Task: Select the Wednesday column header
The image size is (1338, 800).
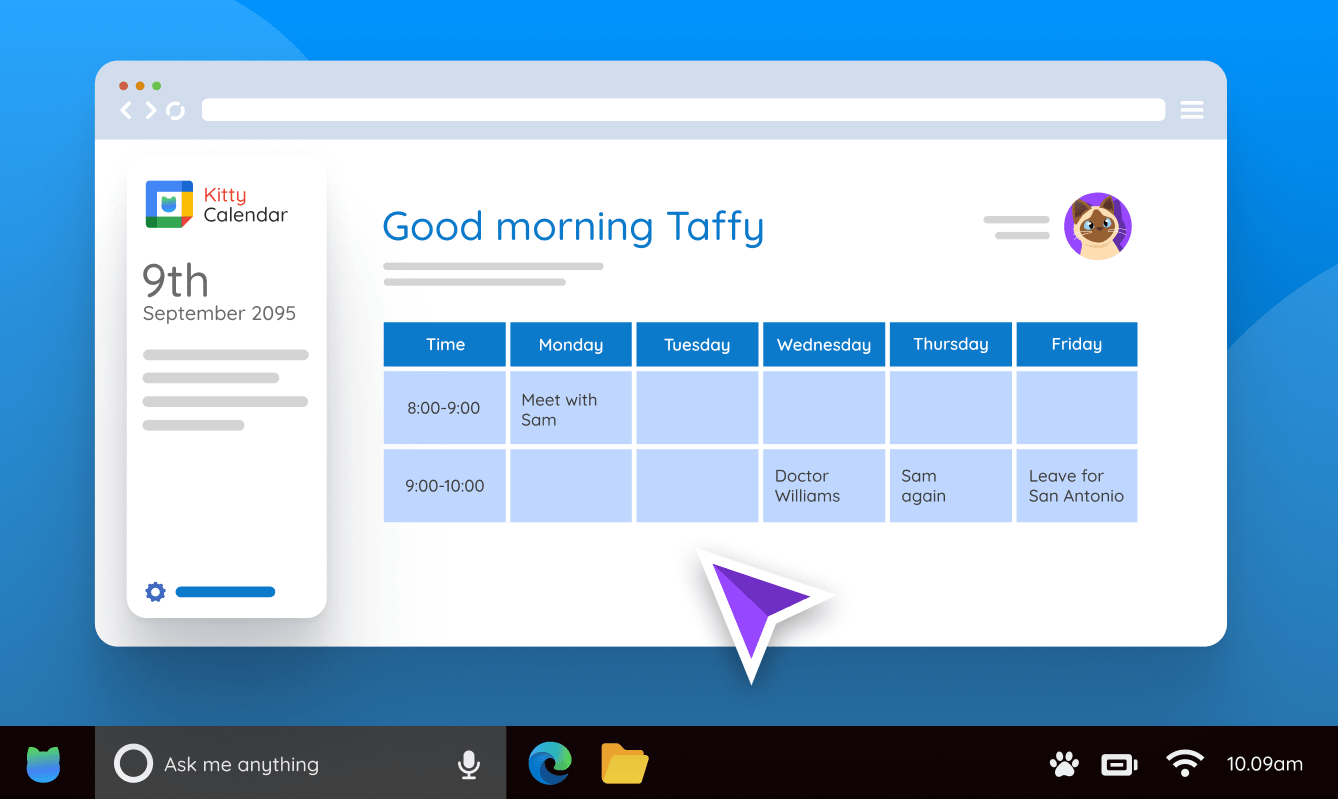Action: 824,344
